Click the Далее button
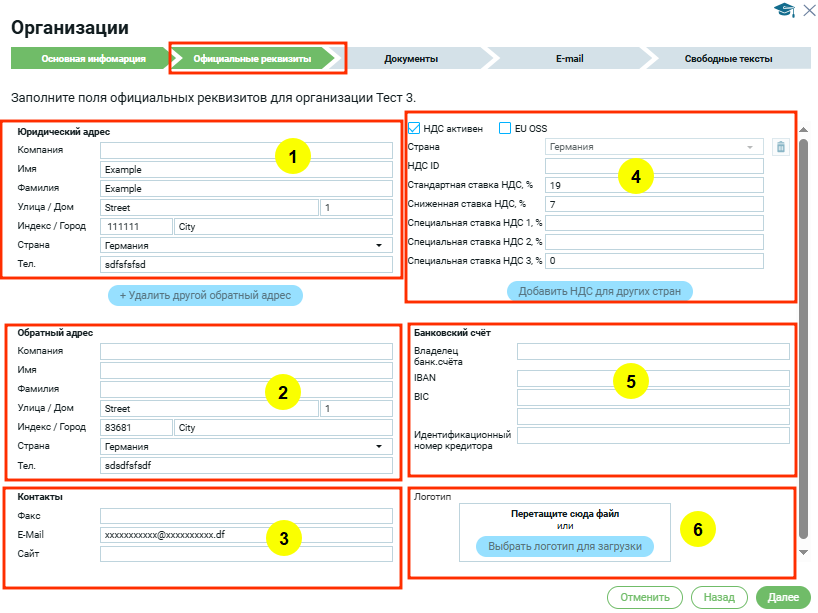Screen dimensions: 818x613 click(781, 597)
